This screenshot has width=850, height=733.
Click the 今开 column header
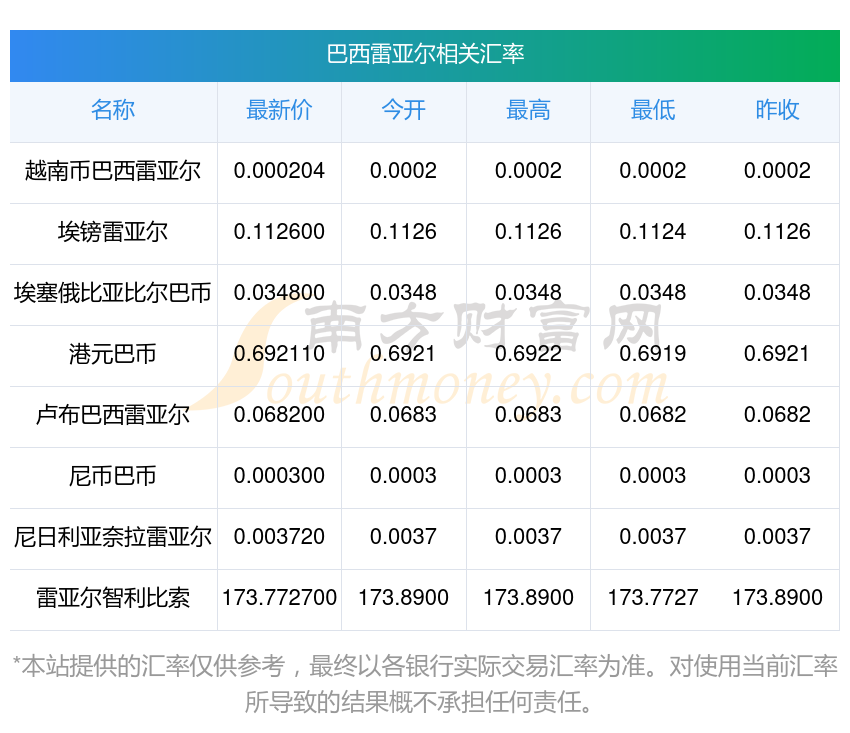click(x=403, y=111)
